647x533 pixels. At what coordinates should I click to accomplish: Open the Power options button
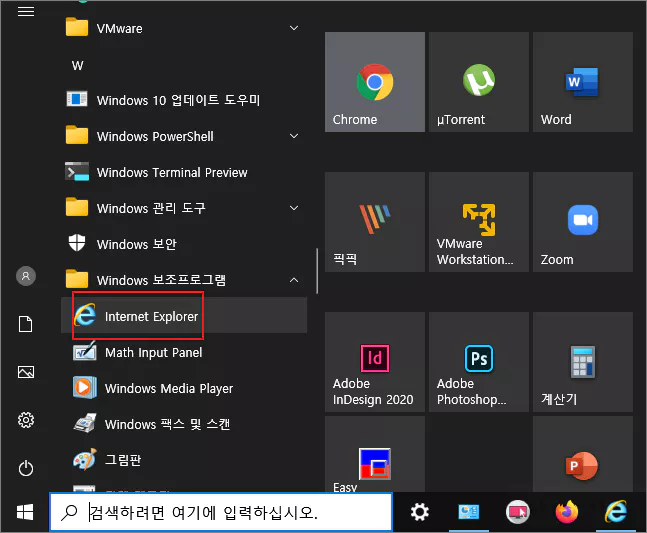tap(26, 468)
